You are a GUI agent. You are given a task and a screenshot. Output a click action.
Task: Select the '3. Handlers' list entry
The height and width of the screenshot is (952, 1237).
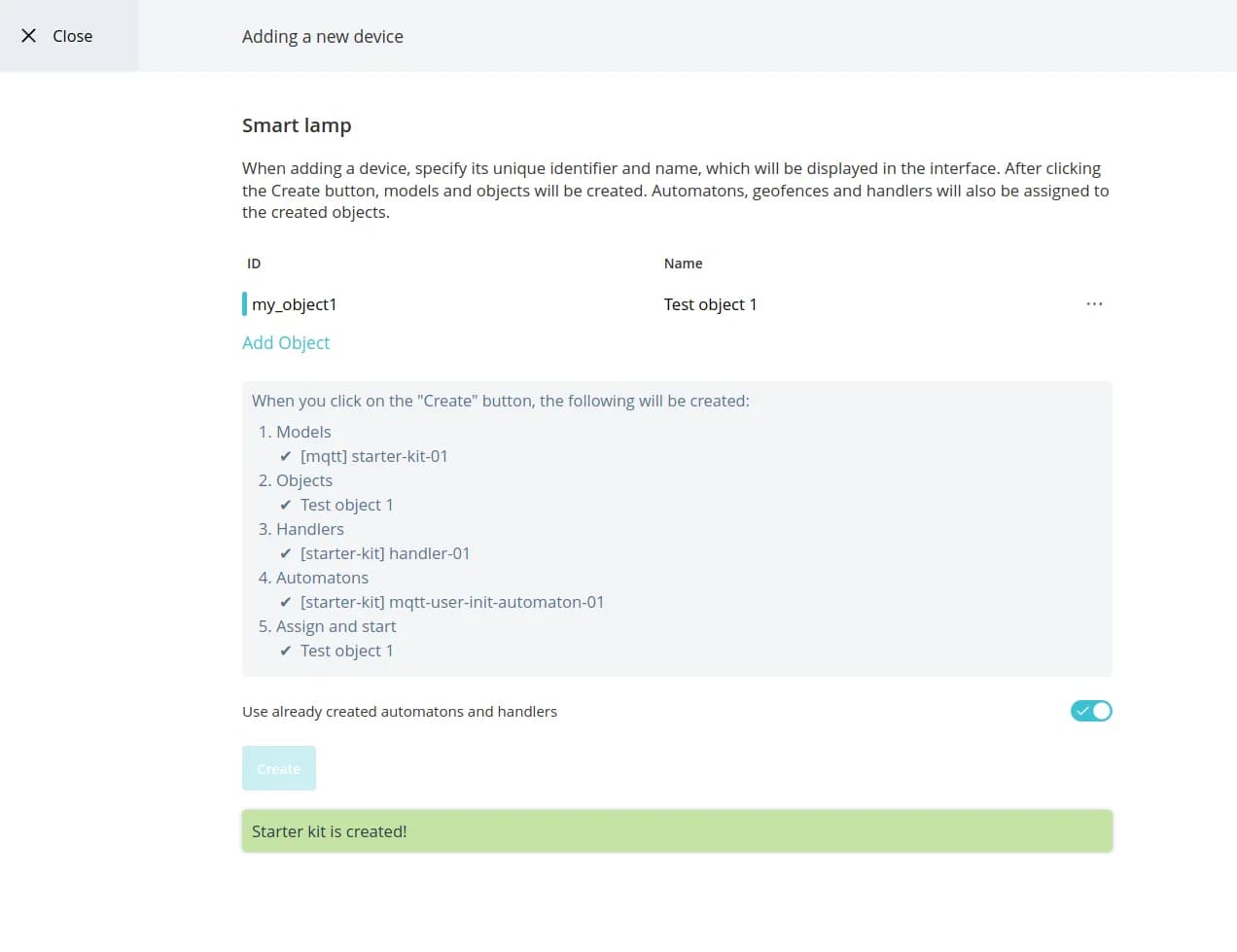300,529
